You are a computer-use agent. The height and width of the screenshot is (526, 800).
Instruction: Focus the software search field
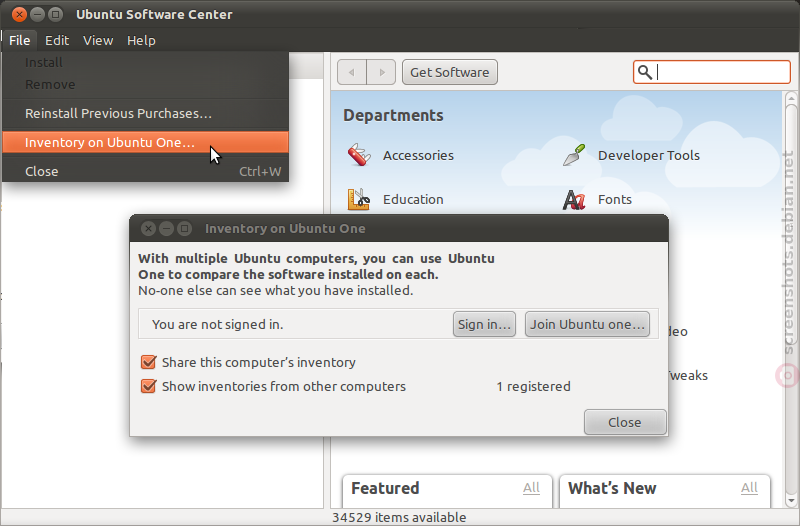tap(712, 72)
